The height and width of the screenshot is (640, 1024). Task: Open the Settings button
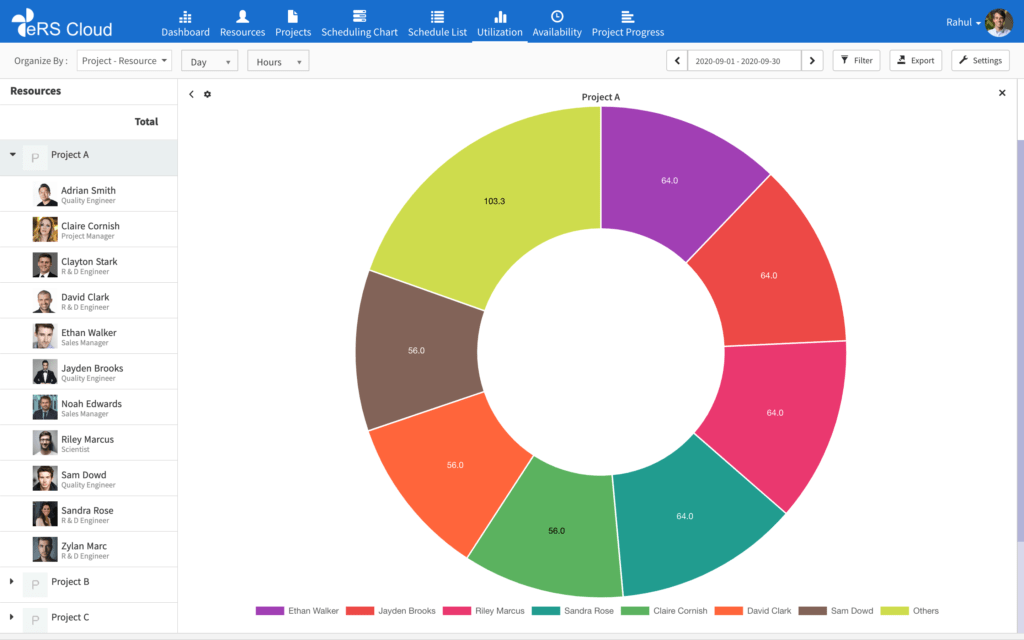(980, 61)
